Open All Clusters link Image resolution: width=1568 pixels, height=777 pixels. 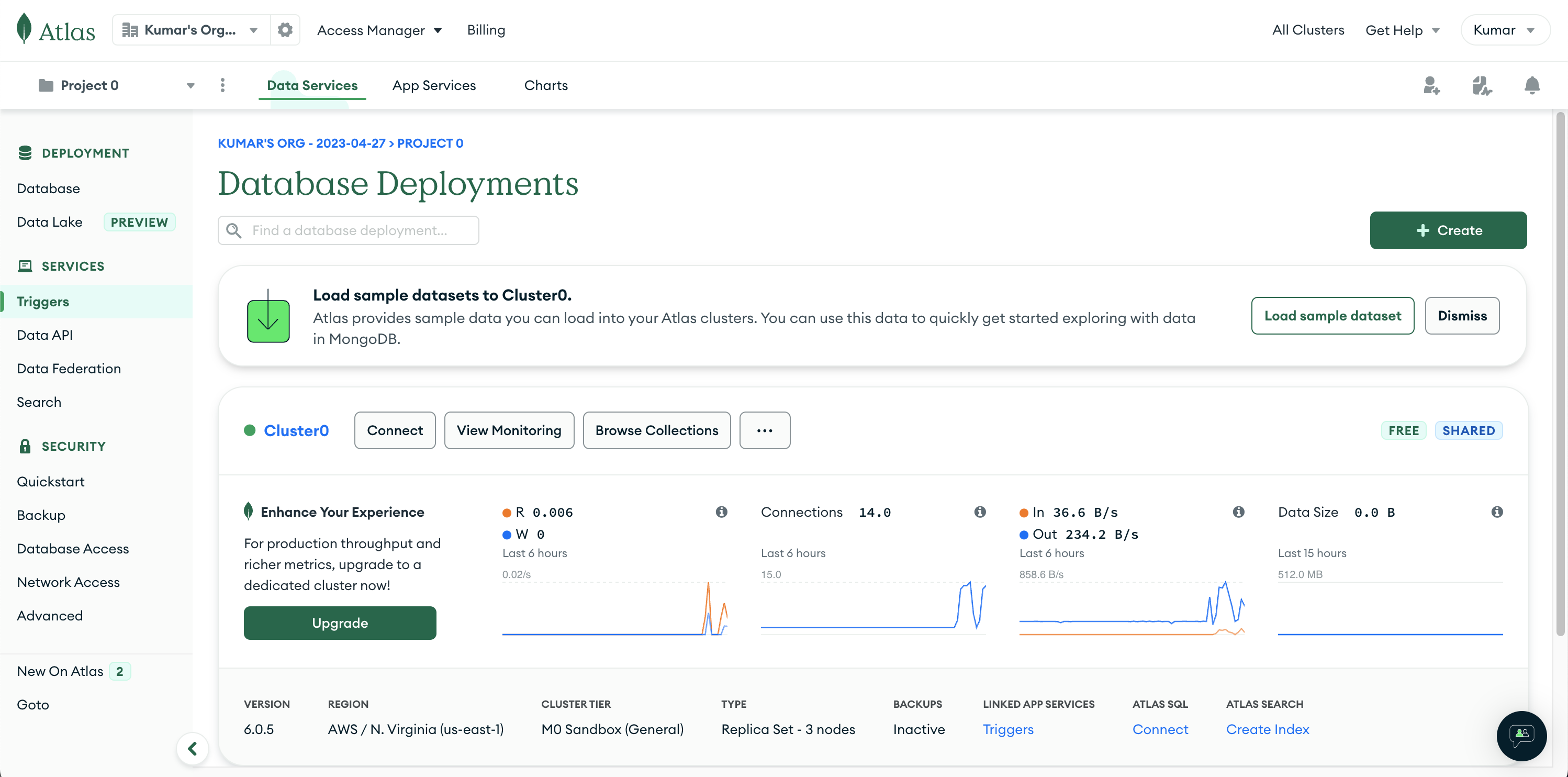pyautogui.click(x=1308, y=30)
